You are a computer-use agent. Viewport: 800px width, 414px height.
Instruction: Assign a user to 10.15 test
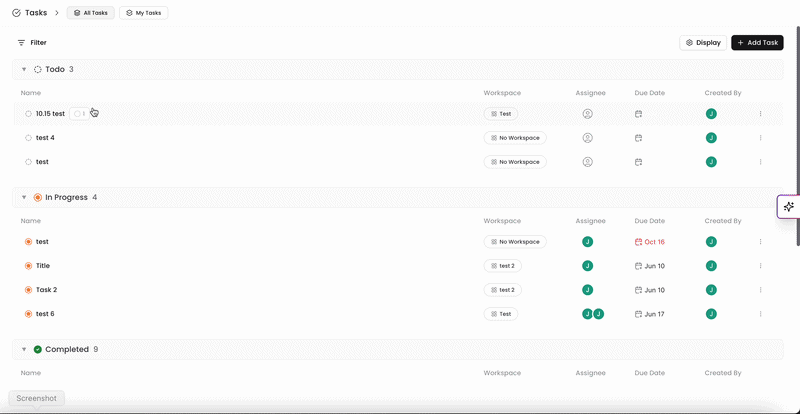(x=587, y=114)
